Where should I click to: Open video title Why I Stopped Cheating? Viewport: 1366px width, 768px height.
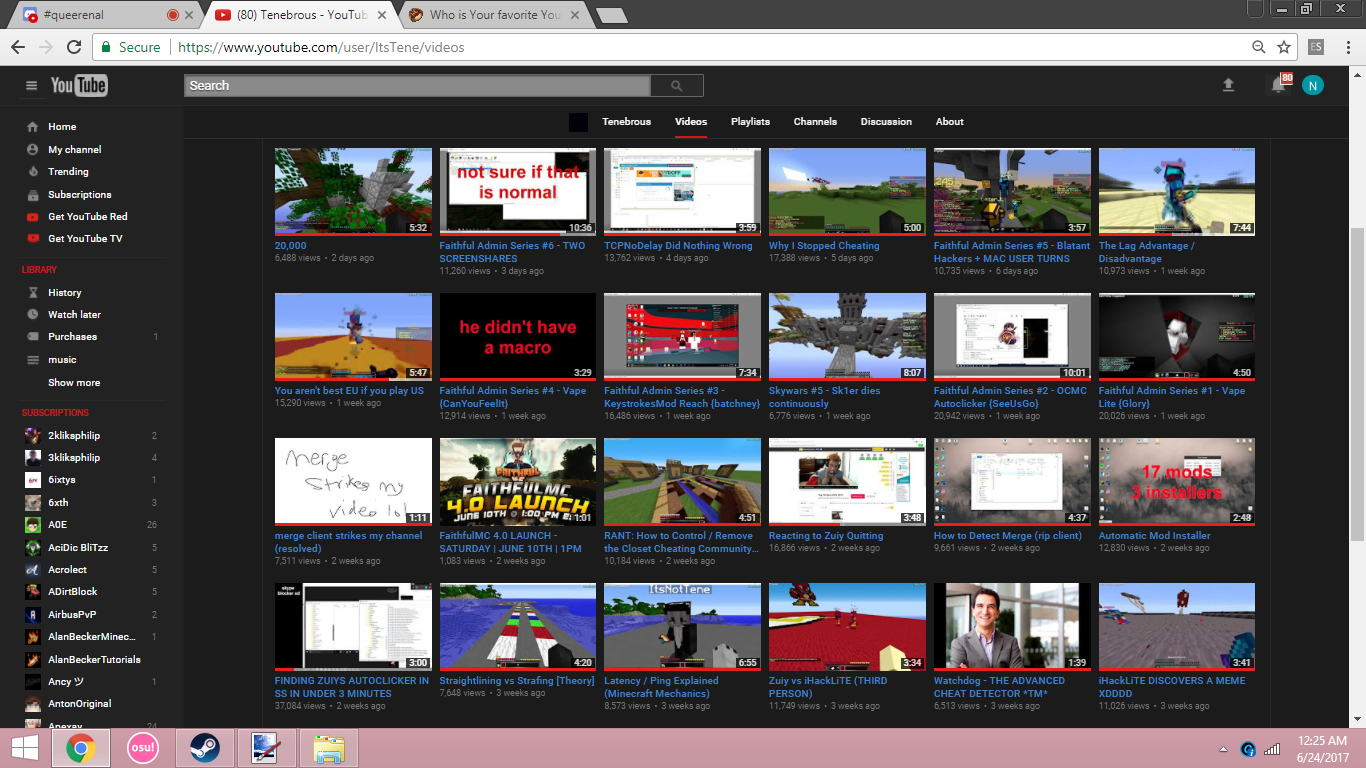click(824, 246)
